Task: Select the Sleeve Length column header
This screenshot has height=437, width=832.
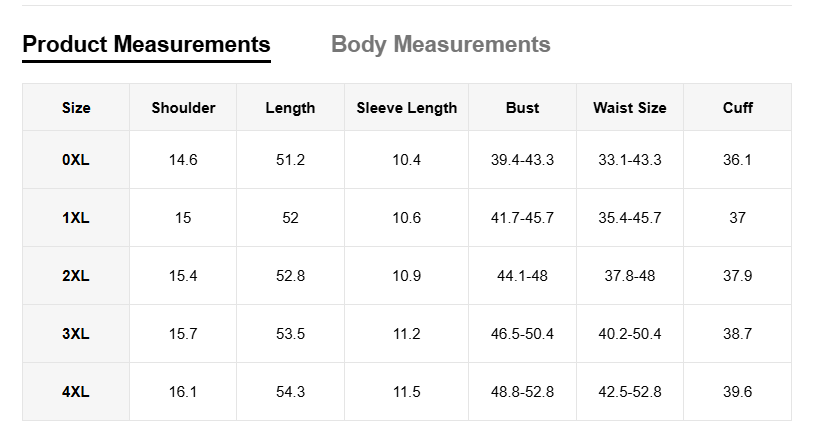Action: [x=406, y=108]
